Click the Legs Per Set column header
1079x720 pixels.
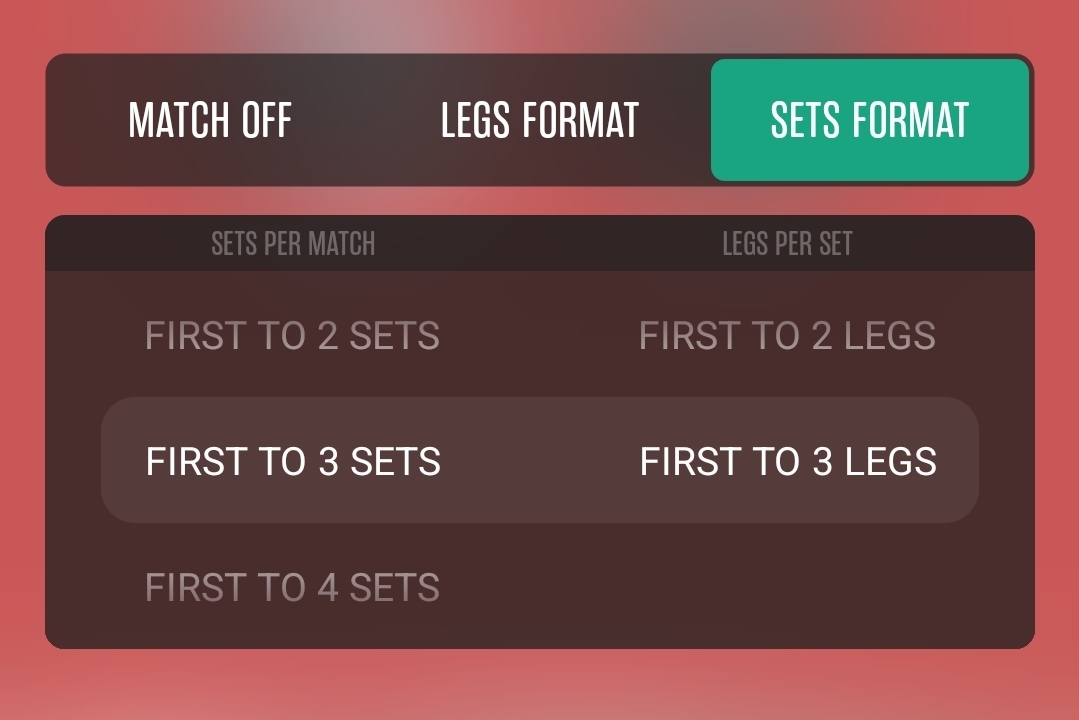coord(787,244)
